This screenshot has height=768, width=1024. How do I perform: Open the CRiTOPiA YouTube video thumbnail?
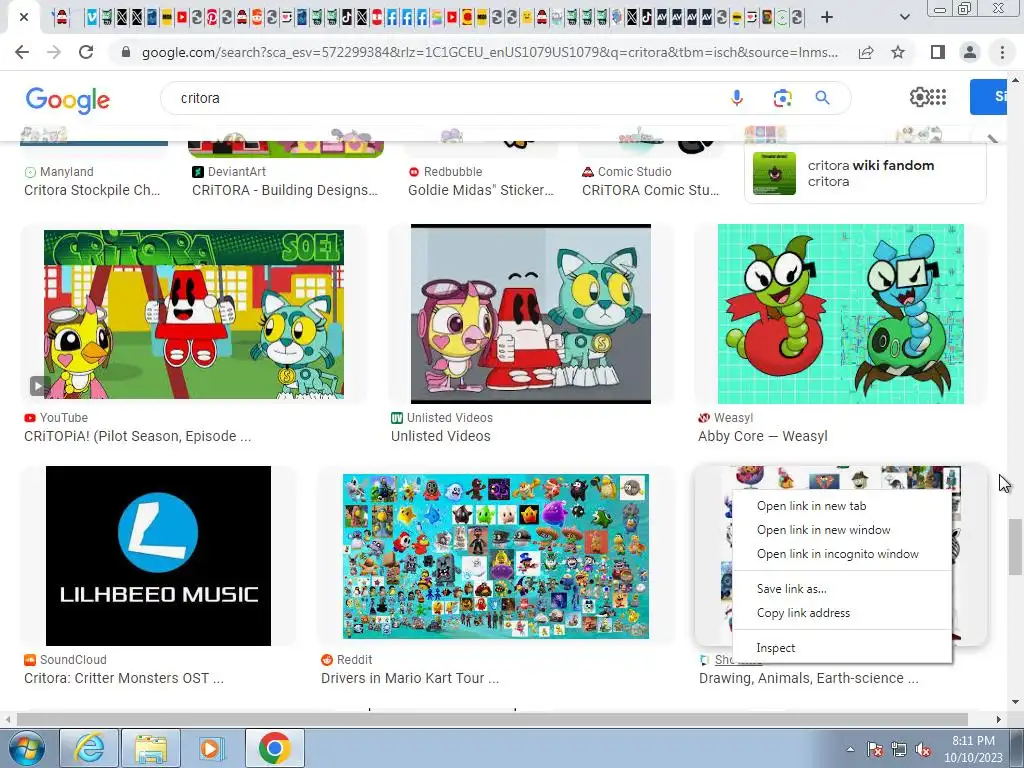tap(193, 314)
